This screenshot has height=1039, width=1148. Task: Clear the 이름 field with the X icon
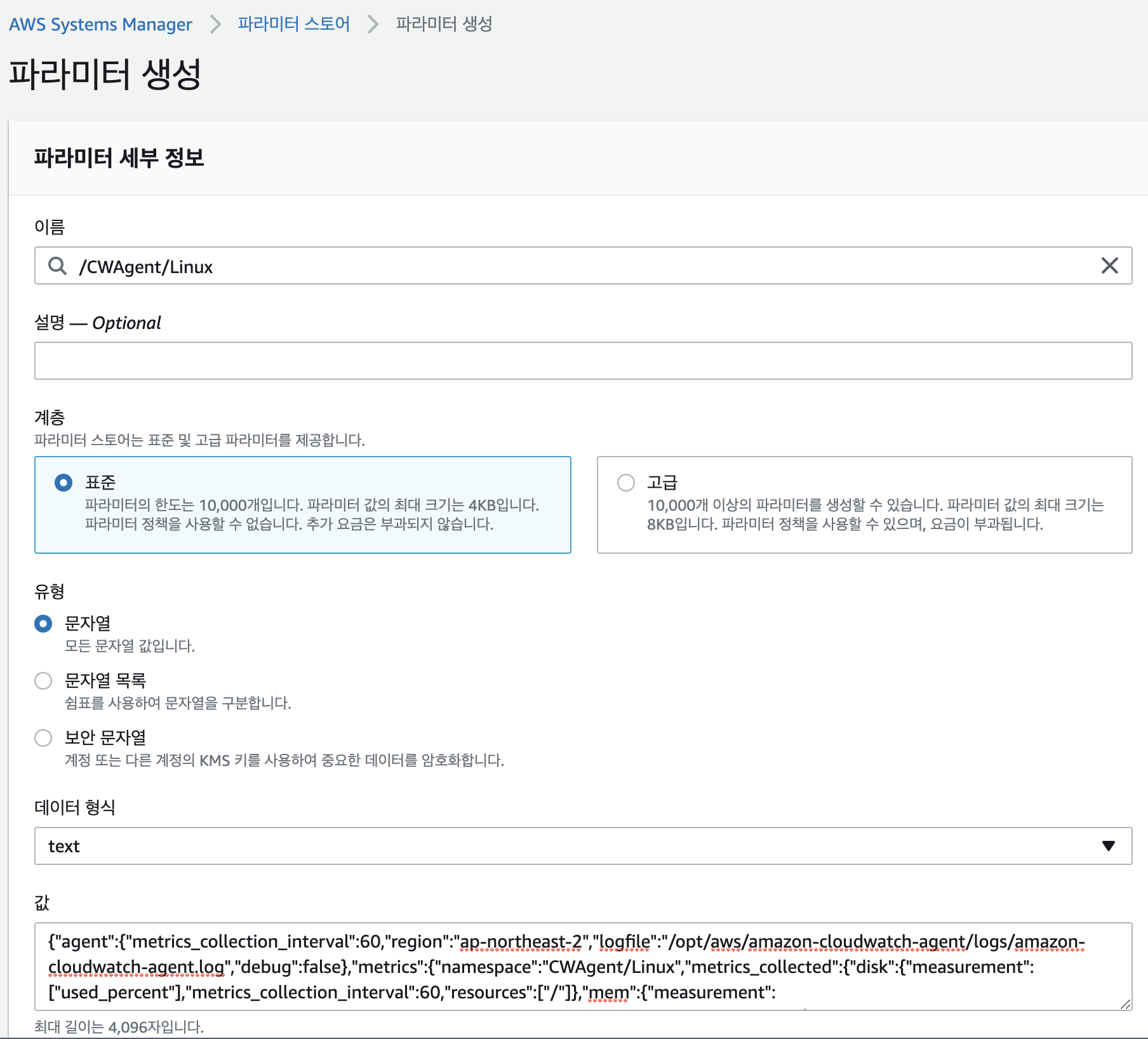[1109, 265]
